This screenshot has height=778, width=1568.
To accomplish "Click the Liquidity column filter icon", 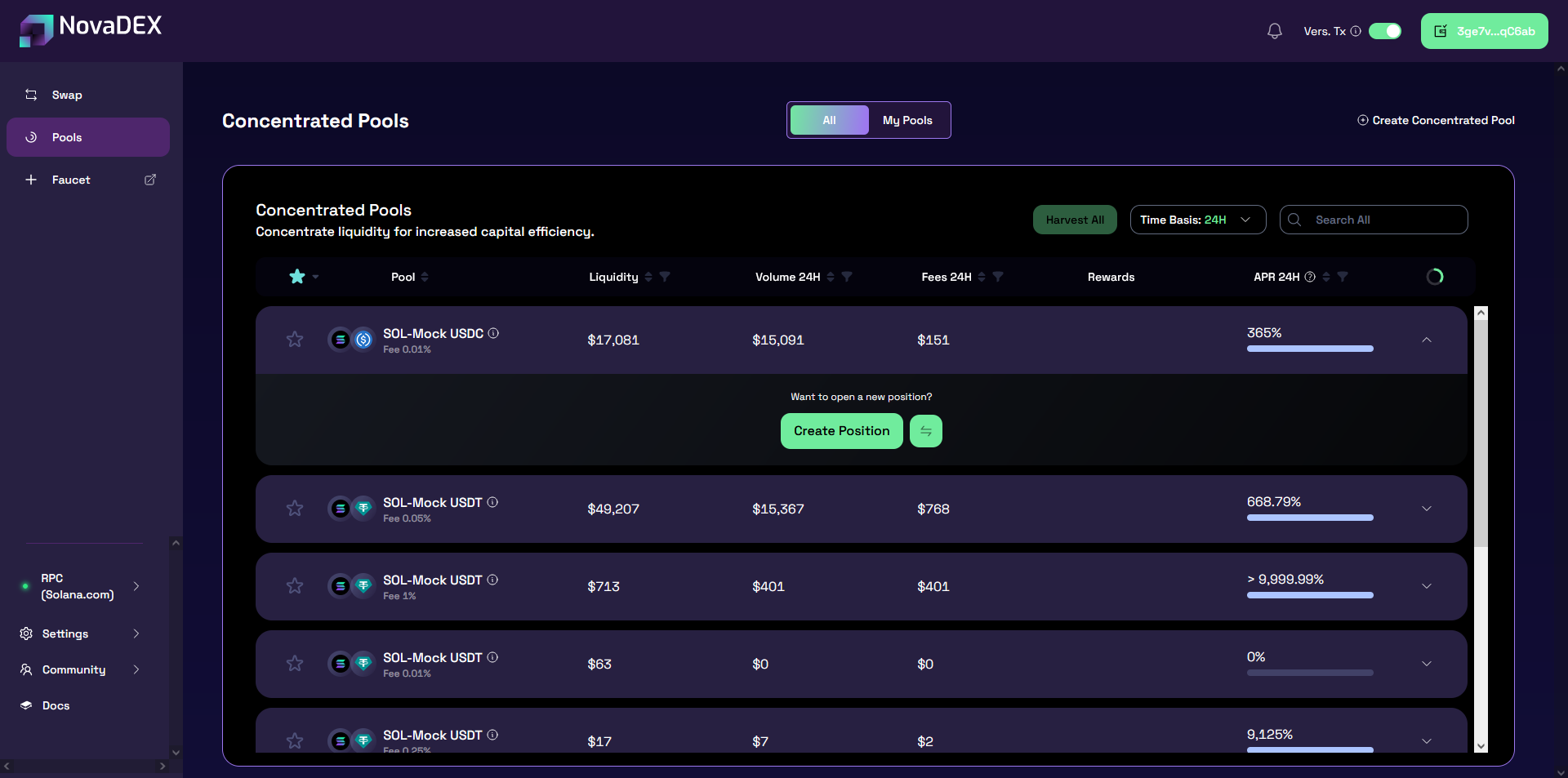I will pyautogui.click(x=665, y=277).
